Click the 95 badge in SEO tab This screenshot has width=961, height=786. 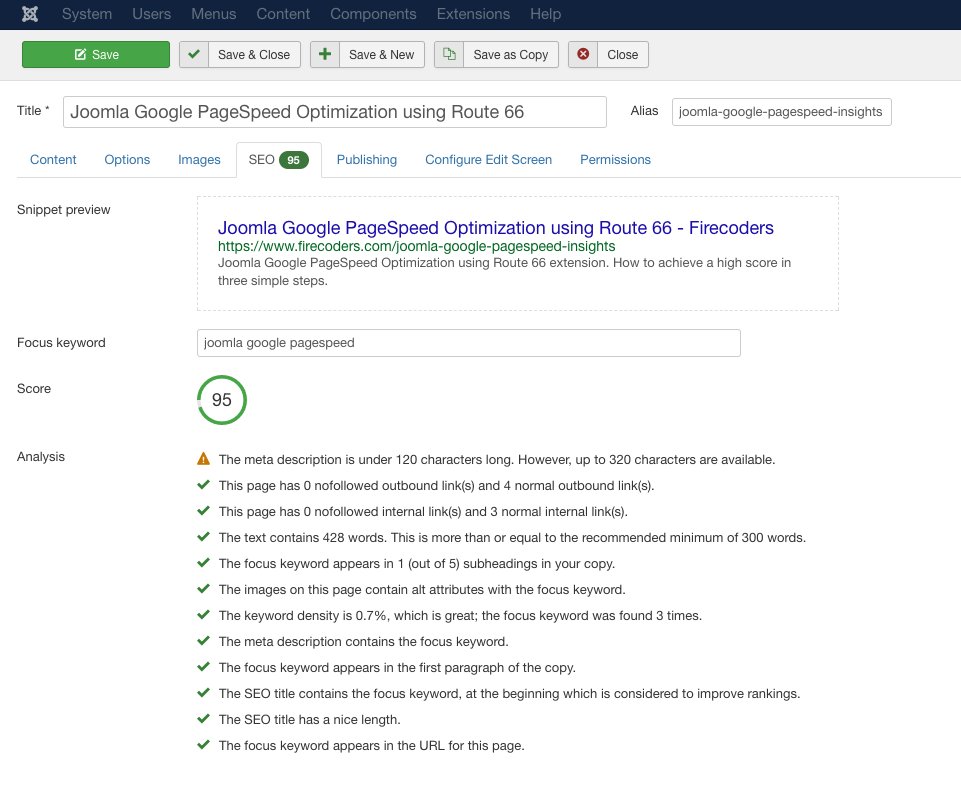(294, 160)
